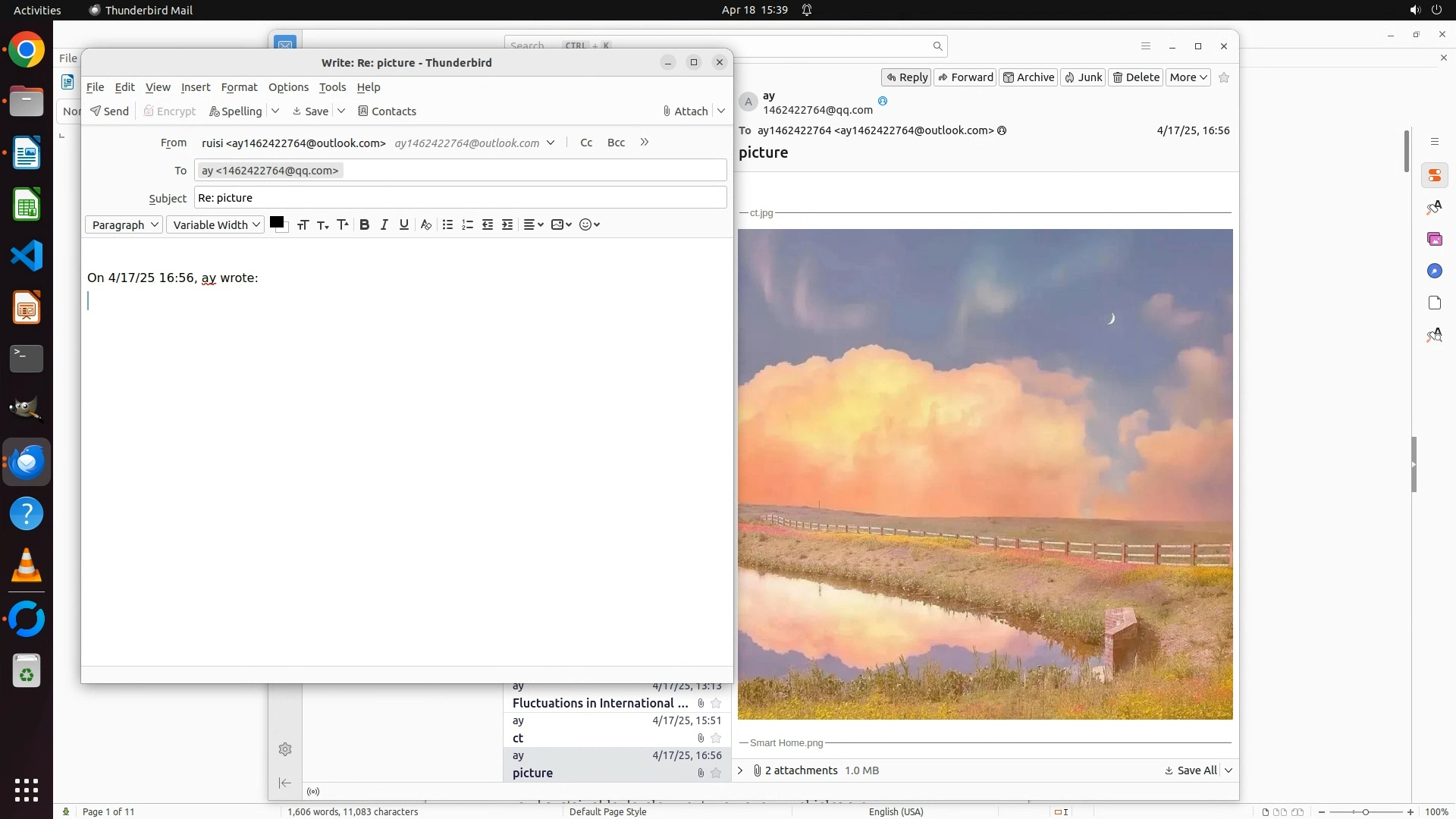The width and height of the screenshot is (1456, 819).
Task: Click the black text color swatch
Action: click(277, 222)
